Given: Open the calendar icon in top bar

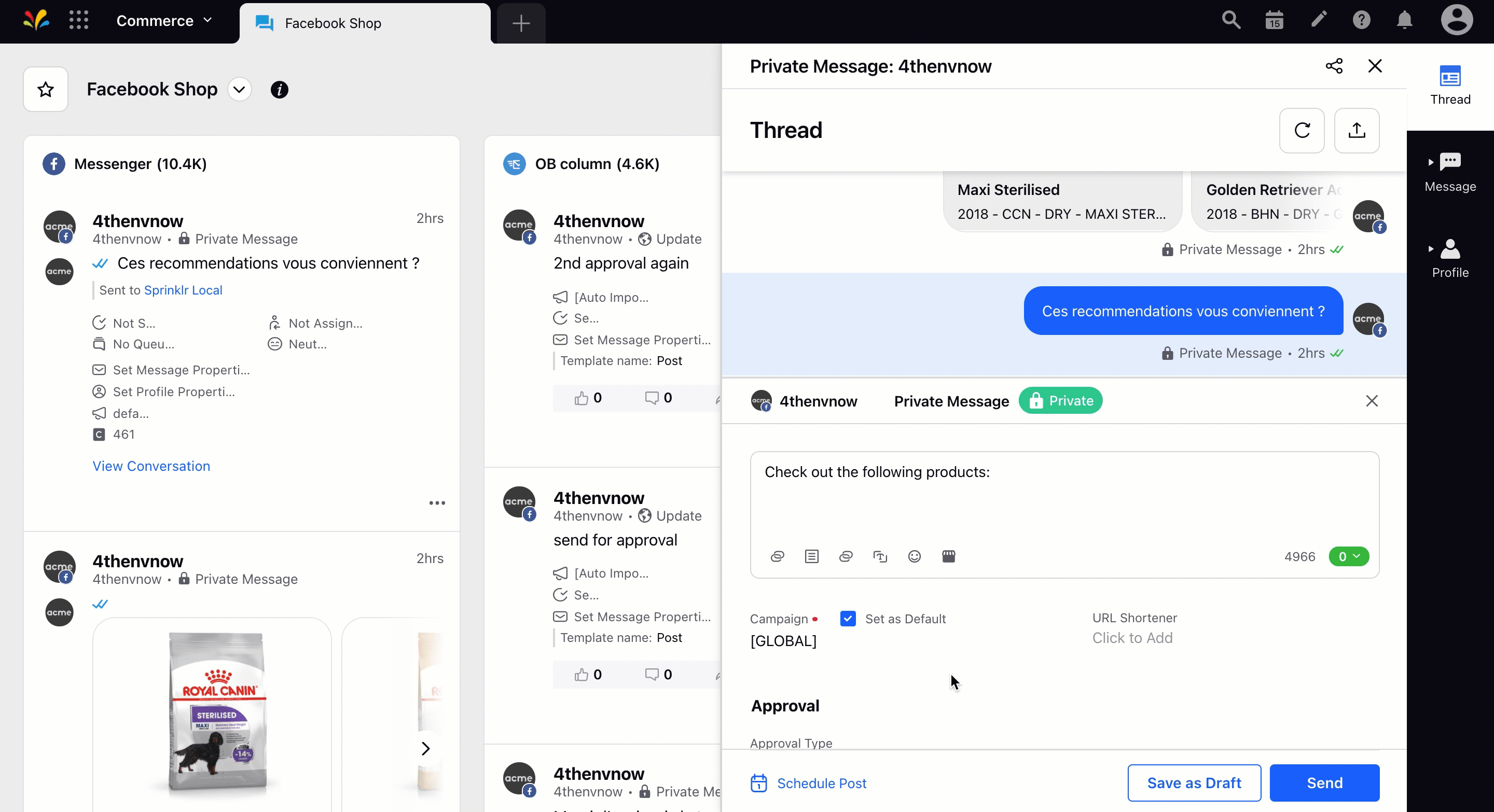Looking at the screenshot, I should click(1274, 20).
